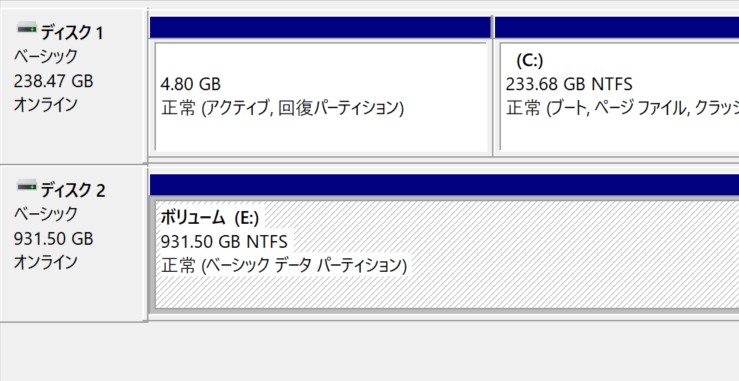
Task: Click the drive icon next to ディスク 2
Action: [x=27, y=186]
